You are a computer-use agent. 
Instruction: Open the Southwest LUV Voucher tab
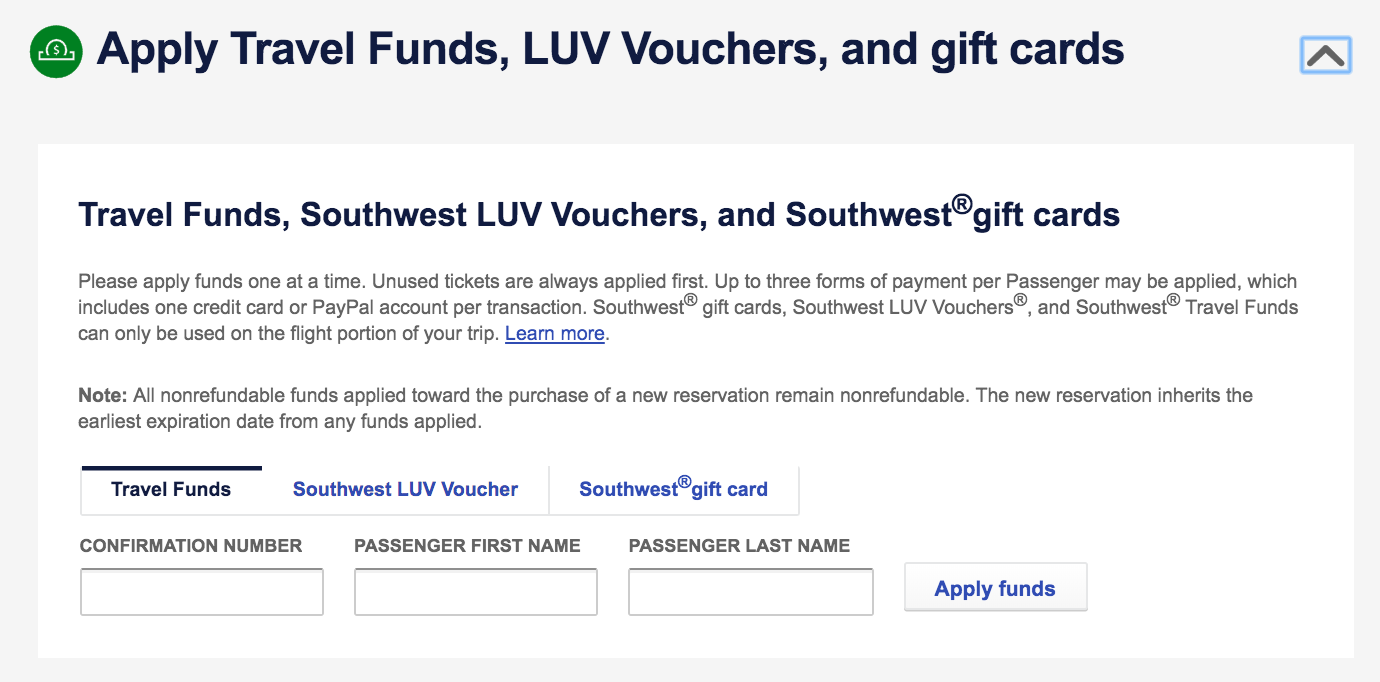405,490
